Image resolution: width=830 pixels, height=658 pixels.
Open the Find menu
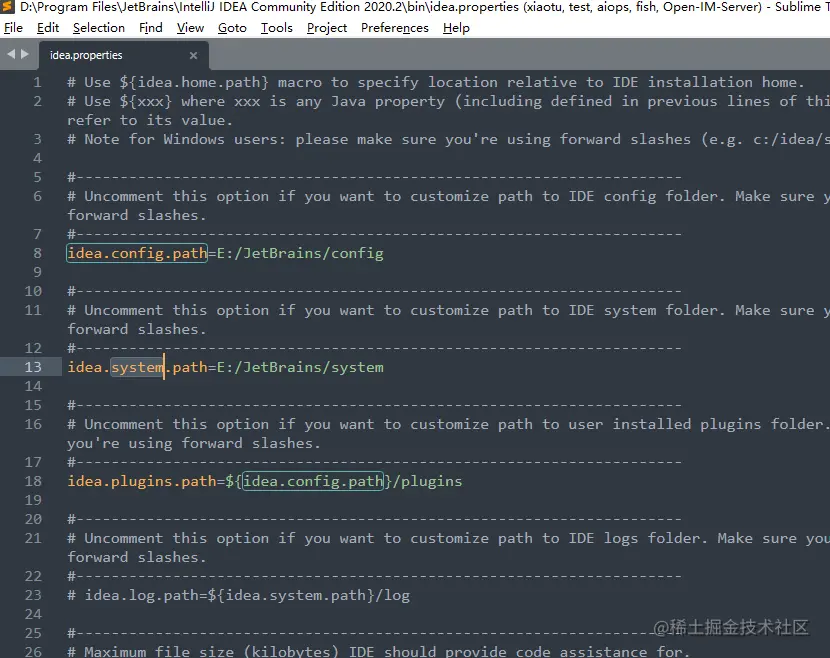click(x=150, y=27)
